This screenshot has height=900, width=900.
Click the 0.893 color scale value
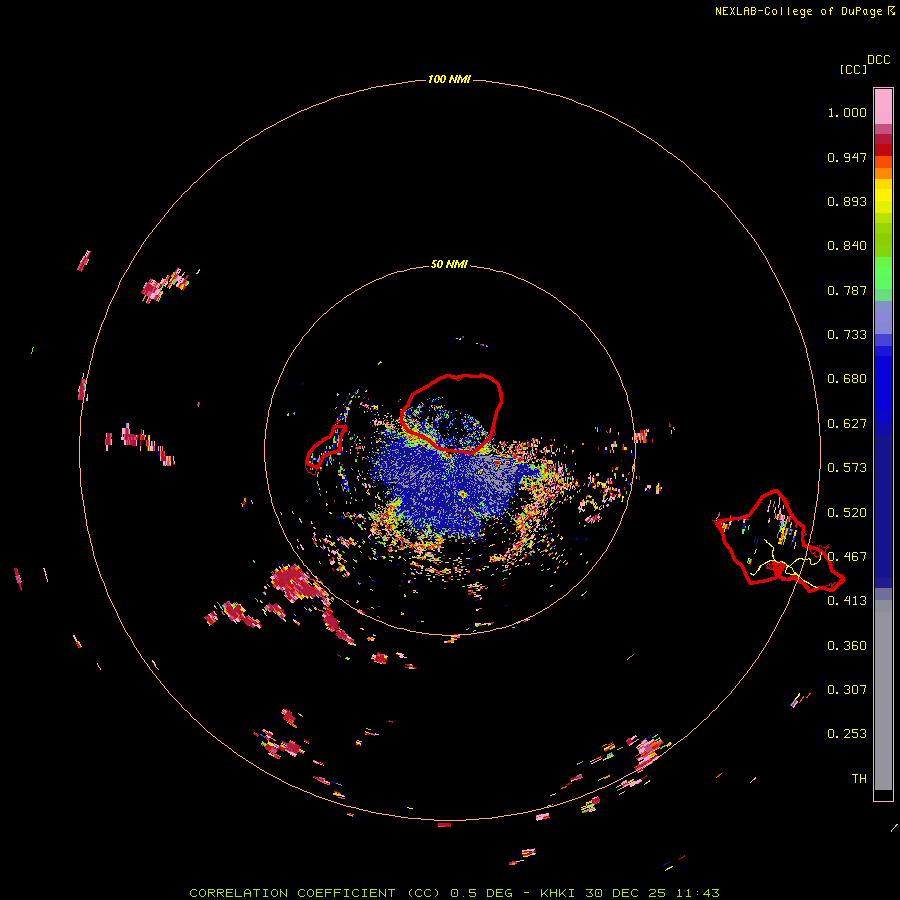[847, 201]
